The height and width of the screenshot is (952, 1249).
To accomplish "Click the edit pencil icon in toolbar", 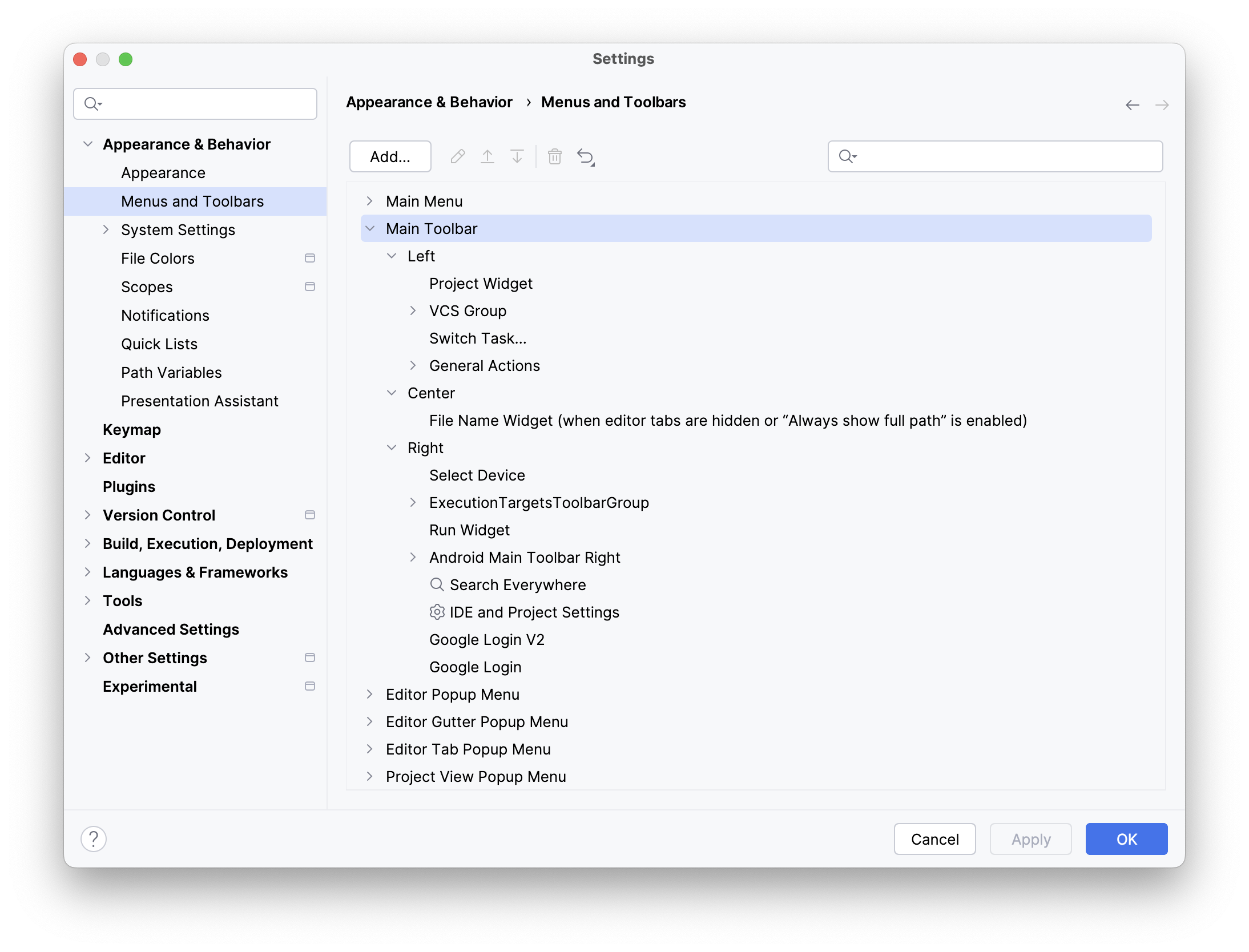I will coord(457,156).
